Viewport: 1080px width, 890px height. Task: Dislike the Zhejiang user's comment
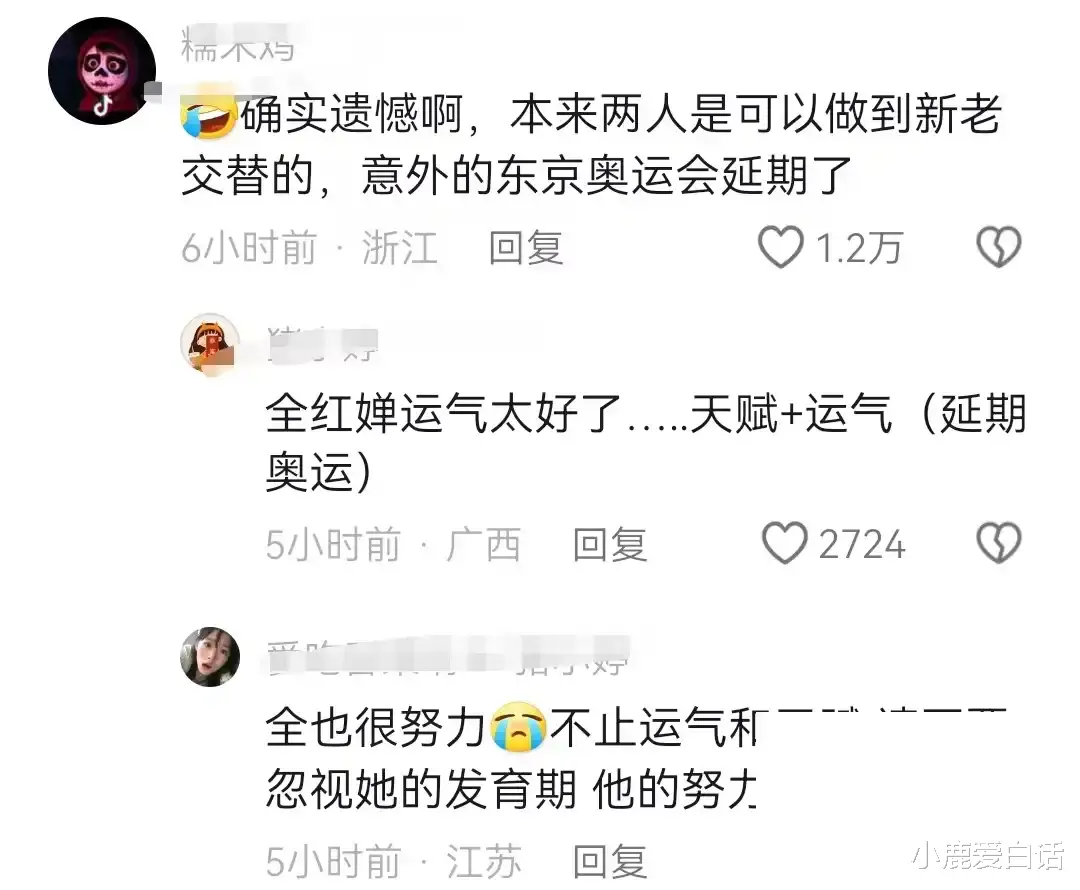tap(999, 247)
